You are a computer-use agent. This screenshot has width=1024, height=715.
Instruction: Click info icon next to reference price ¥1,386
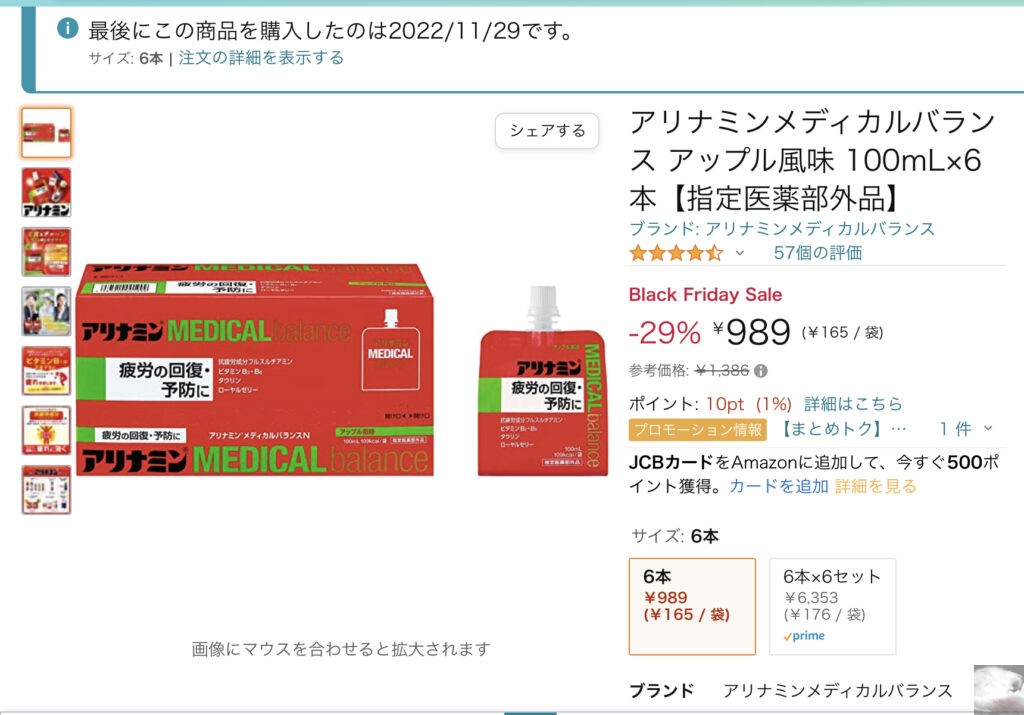(761, 371)
